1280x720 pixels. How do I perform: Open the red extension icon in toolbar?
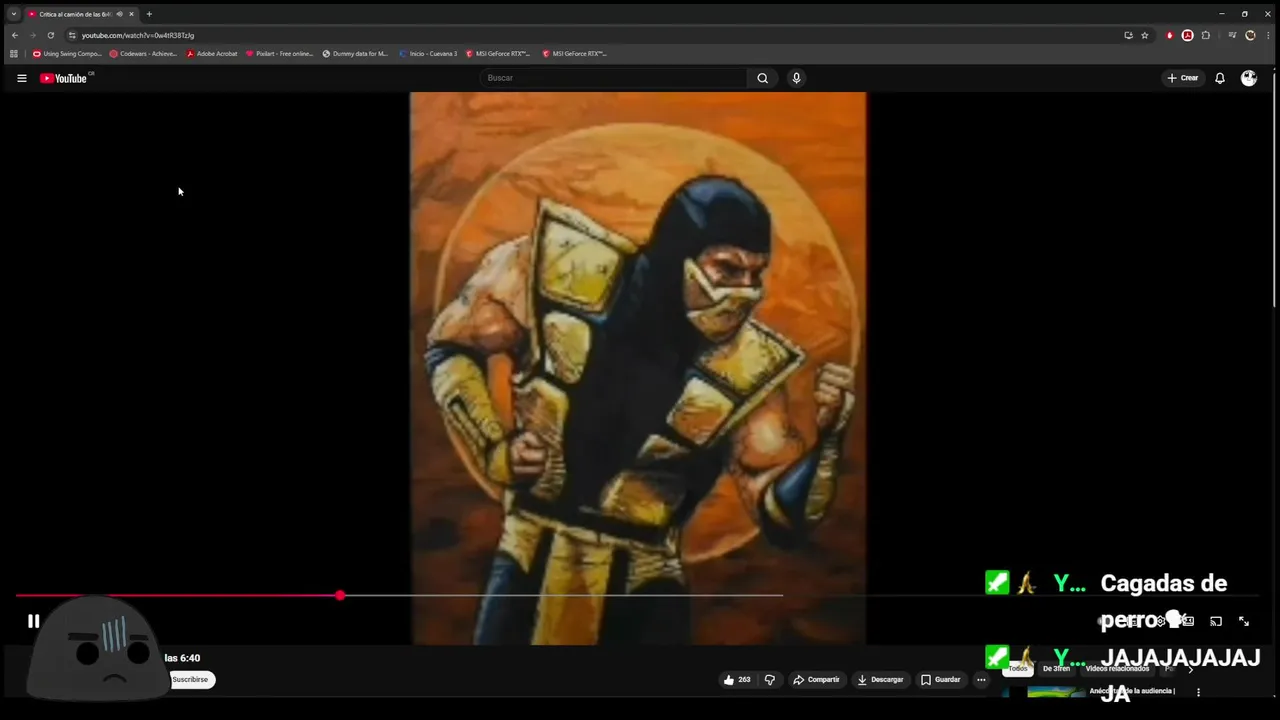[1169, 35]
